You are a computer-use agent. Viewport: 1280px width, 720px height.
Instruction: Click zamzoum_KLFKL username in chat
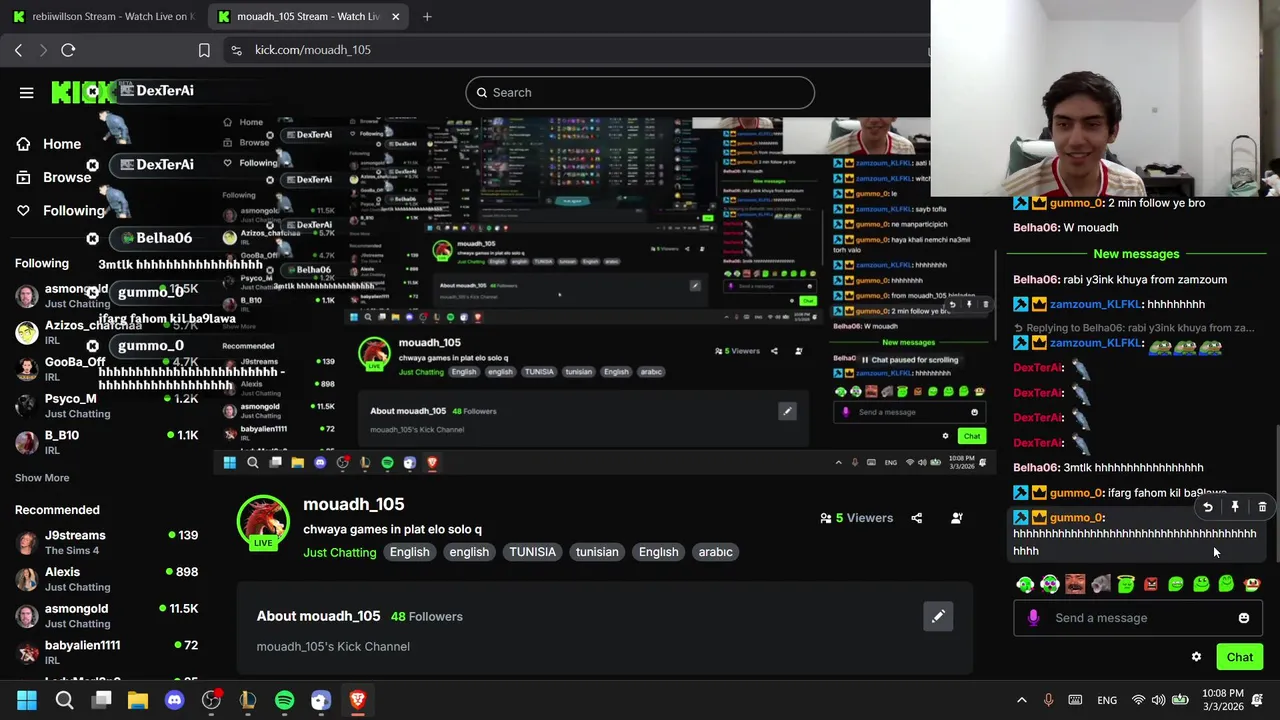coord(1095,304)
